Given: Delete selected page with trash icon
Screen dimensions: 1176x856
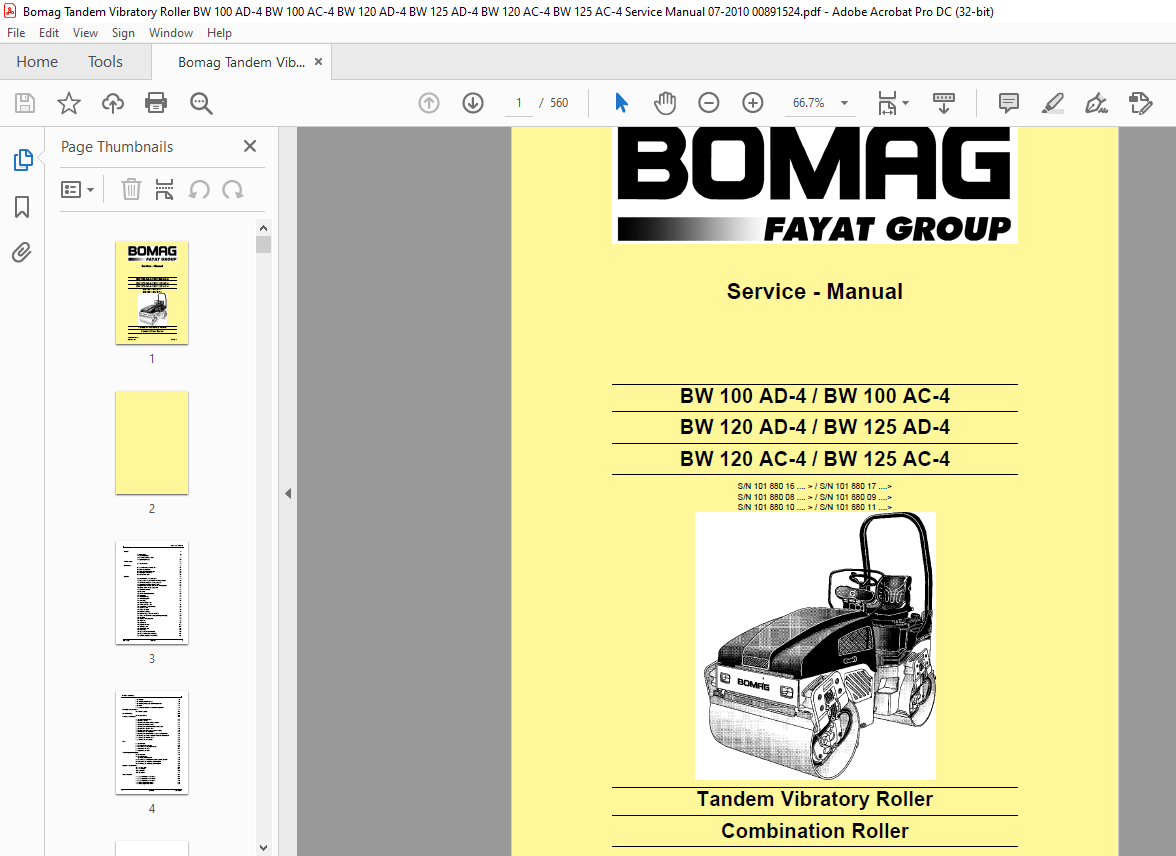Looking at the screenshot, I should pyautogui.click(x=131, y=189).
